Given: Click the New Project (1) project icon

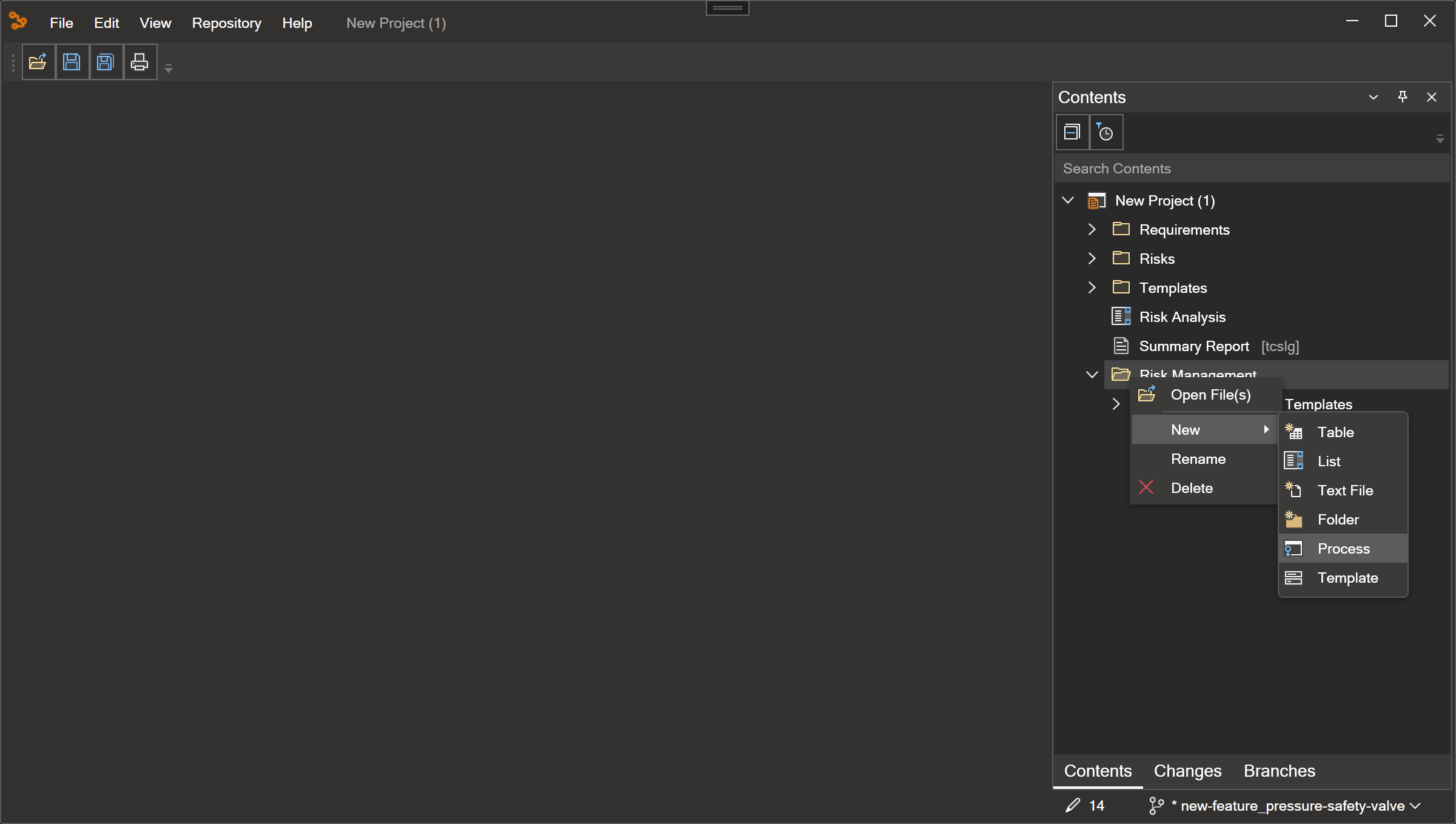Looking at the screenshot, I should click(1096, 201).
